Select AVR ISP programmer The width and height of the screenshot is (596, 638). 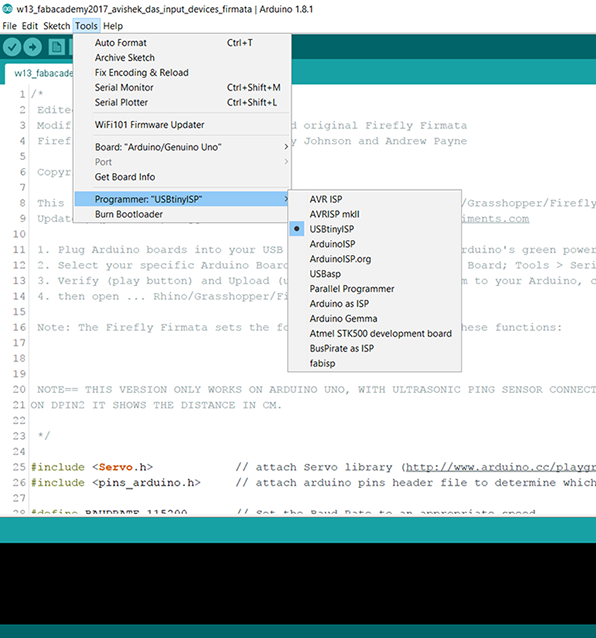[375, 199]
